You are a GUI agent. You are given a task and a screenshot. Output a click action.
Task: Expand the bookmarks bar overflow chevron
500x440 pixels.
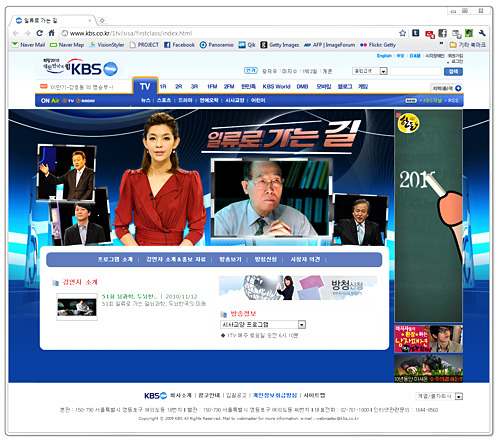click(441, 43)
